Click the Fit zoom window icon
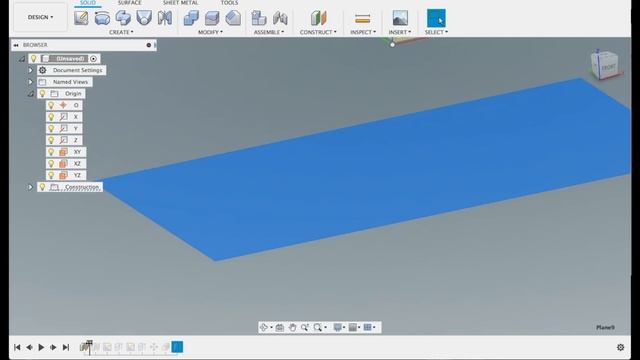Image resolution: width=640 pixels, height=360 pixels. (318, 327)
